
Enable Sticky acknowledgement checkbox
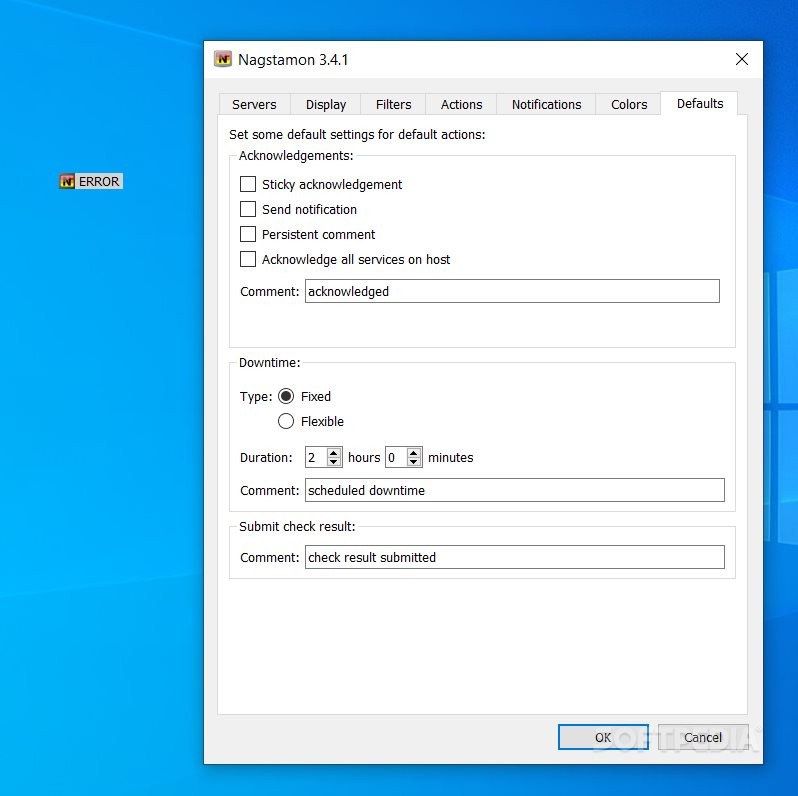tap(248, 184)
